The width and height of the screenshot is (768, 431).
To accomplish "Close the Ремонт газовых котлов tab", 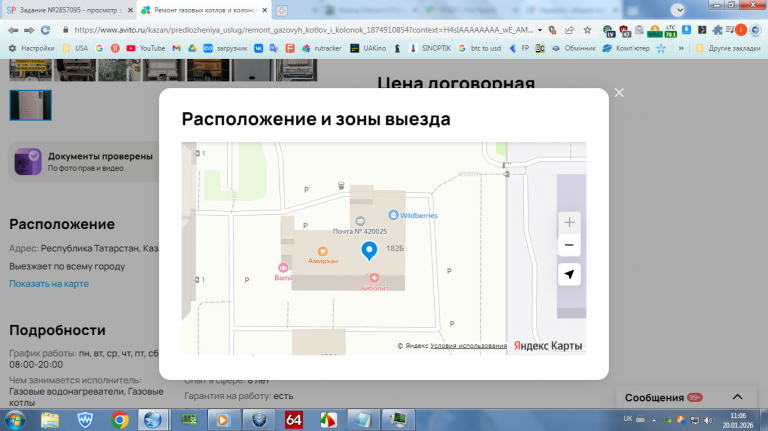I will pyautogui.click(x=264, y=10).
